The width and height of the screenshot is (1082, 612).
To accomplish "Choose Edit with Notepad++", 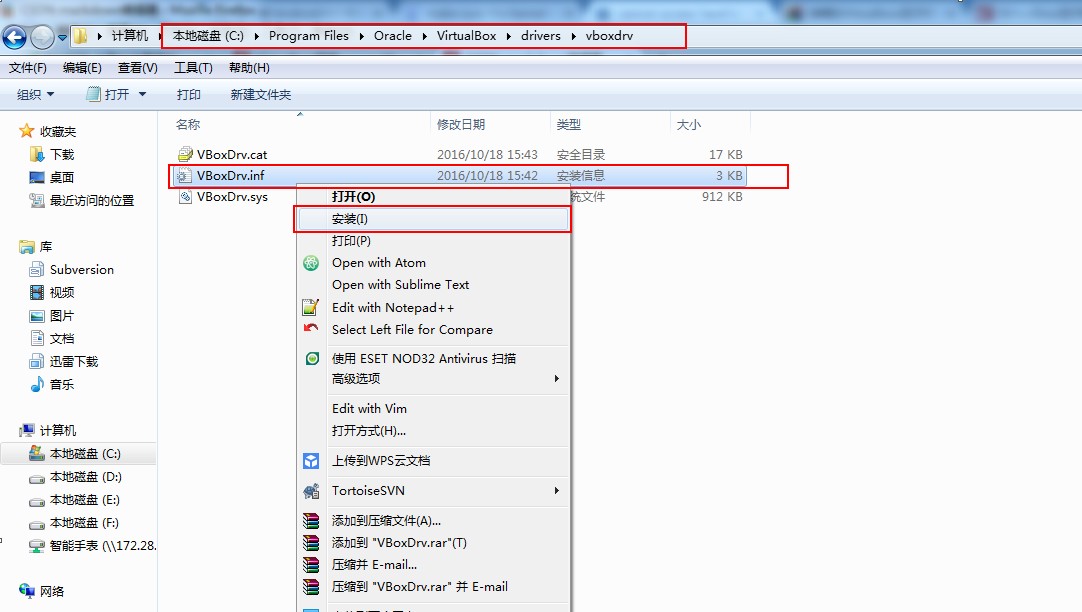I will (x=433, y=308).
